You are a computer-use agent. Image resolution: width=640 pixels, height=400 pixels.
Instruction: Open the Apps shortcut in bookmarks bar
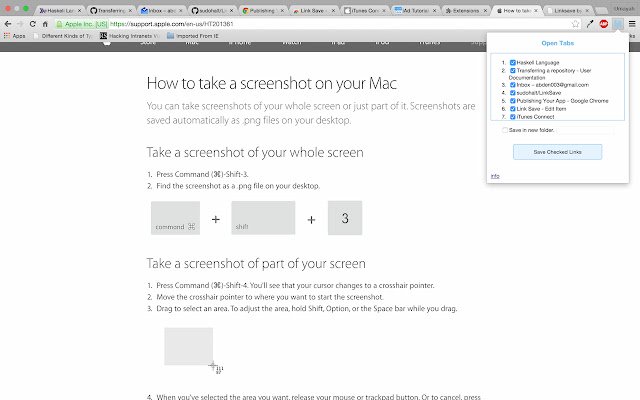[15, 36]
